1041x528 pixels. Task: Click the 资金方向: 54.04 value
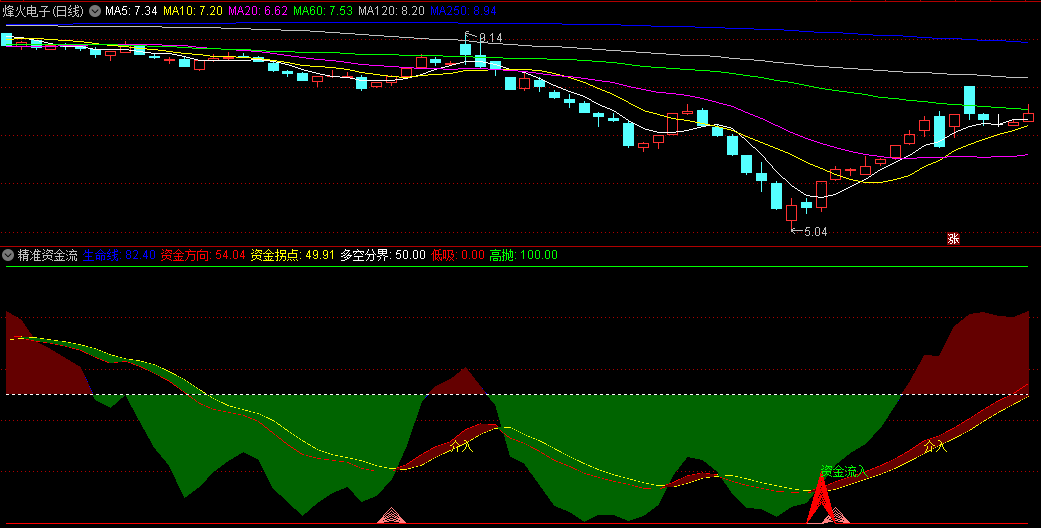pos(203,255)
